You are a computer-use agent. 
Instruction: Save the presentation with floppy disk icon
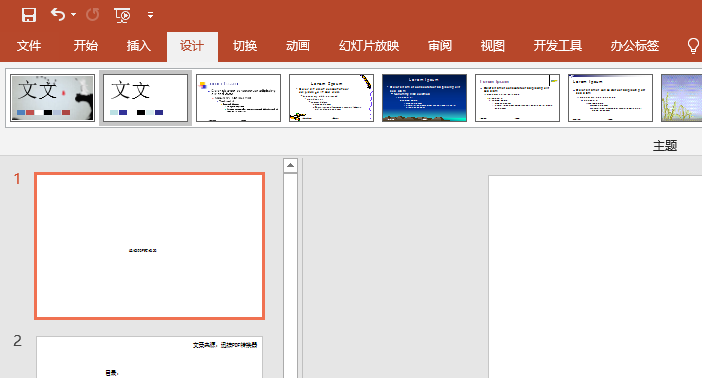29,15
